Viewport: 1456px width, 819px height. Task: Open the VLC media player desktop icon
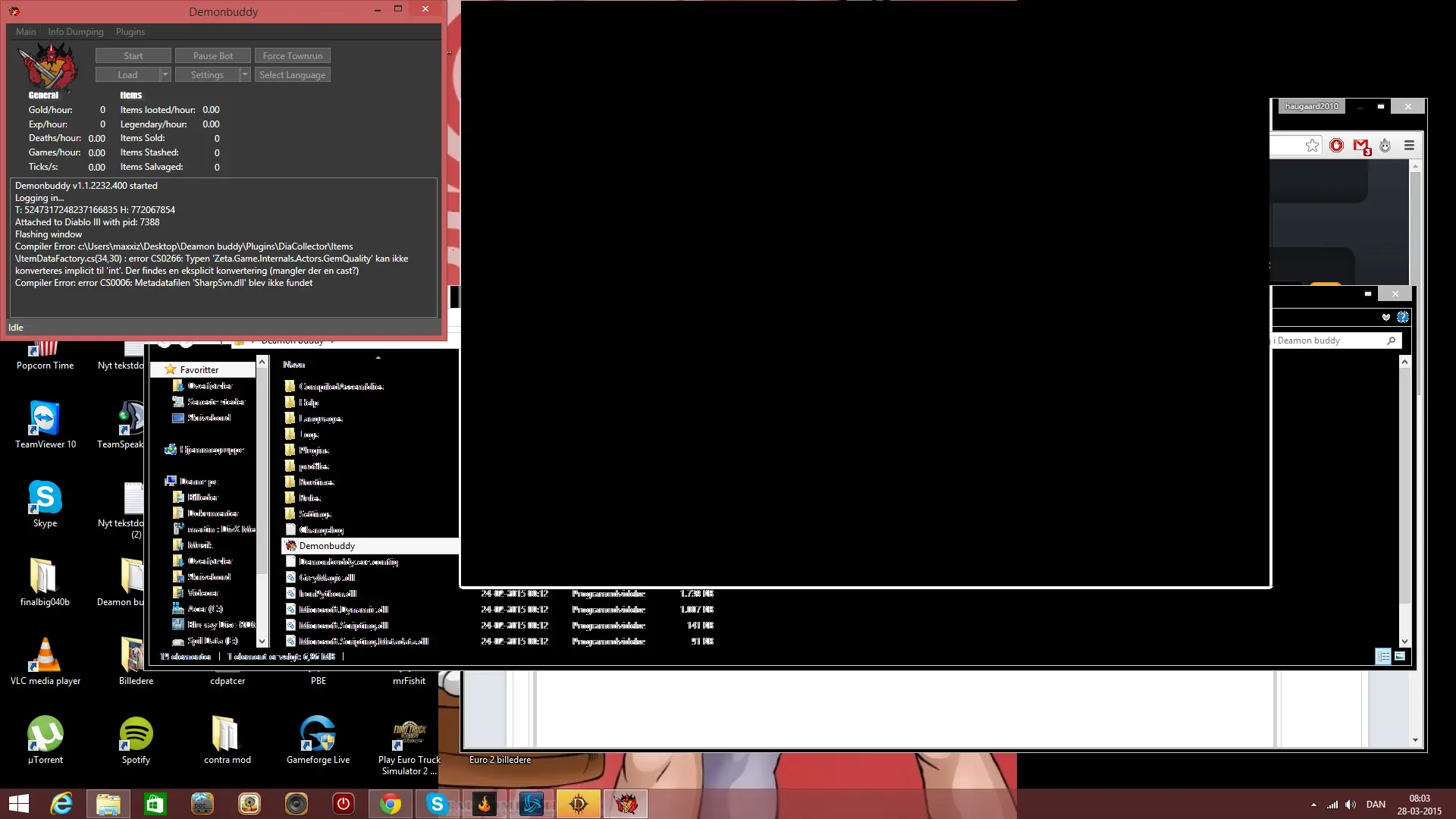(x=45, y=661)
